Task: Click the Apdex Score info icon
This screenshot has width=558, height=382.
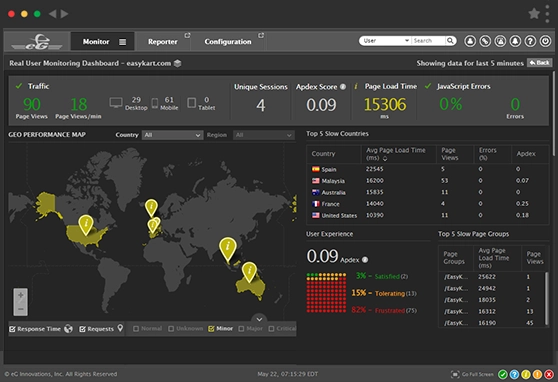Action: point(343,87)
